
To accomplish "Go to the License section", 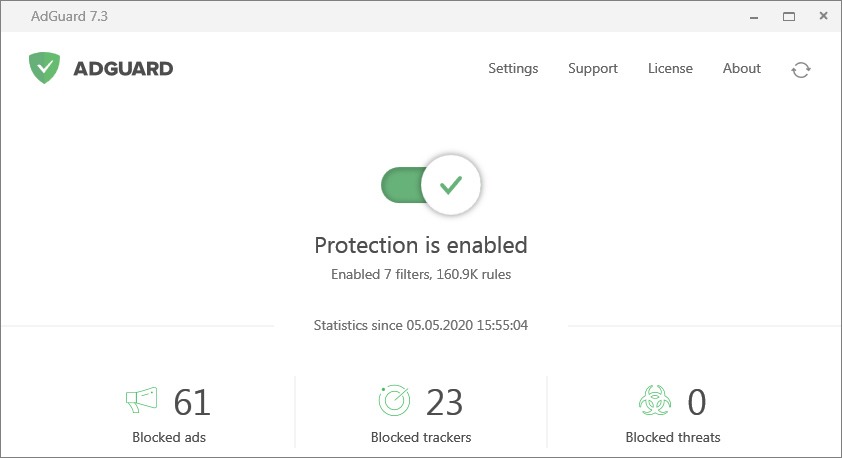I will [x=670, y=68].
